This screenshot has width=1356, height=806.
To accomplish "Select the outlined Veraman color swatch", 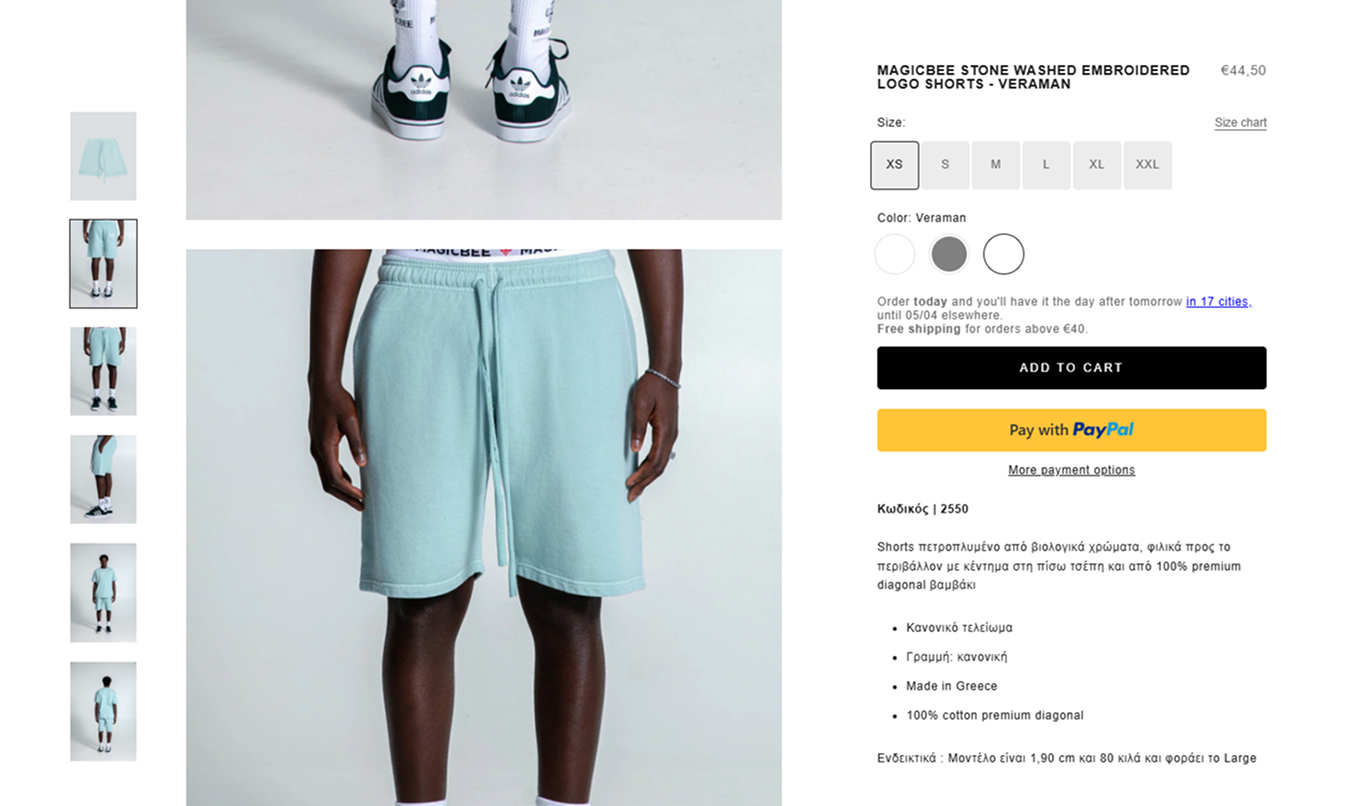I will click(x=1004, y=254).
